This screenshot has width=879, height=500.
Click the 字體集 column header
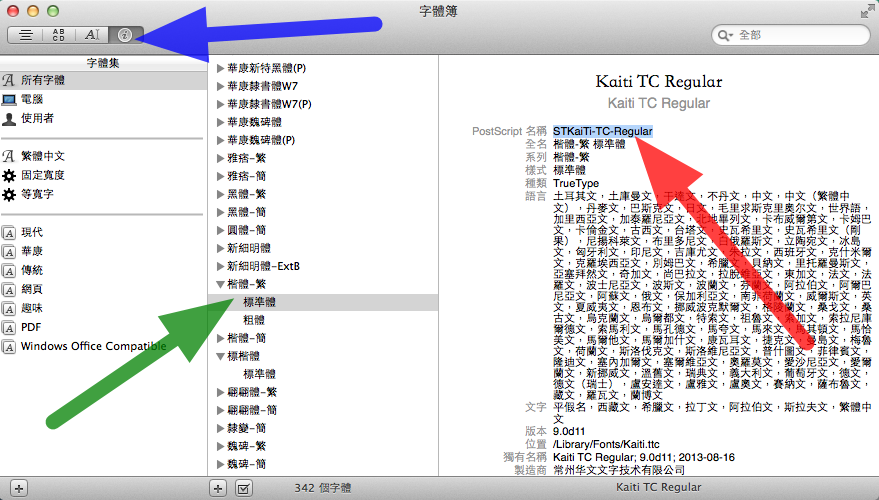103,63
